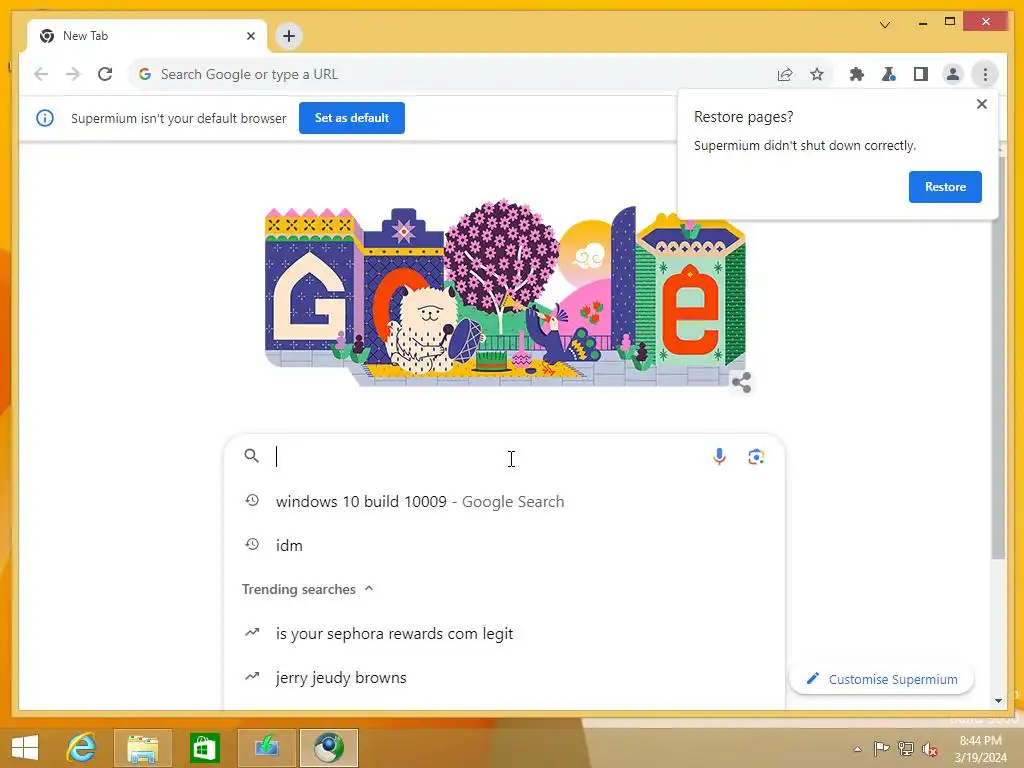The image size is (1024, 768).
Task: Open a new tab with plus button
Action: tap(289, 36)
